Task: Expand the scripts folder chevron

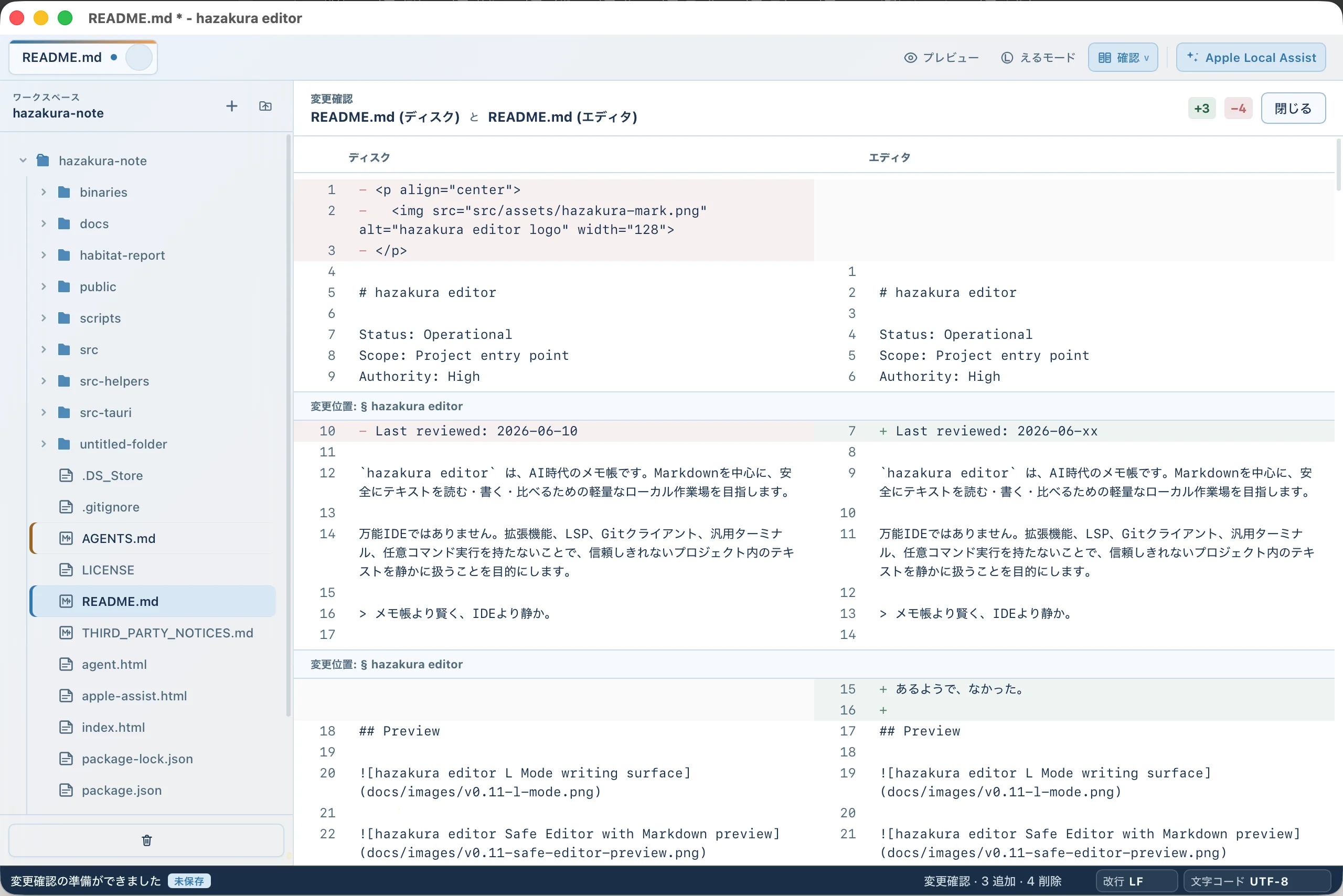Action: [44, 318]
